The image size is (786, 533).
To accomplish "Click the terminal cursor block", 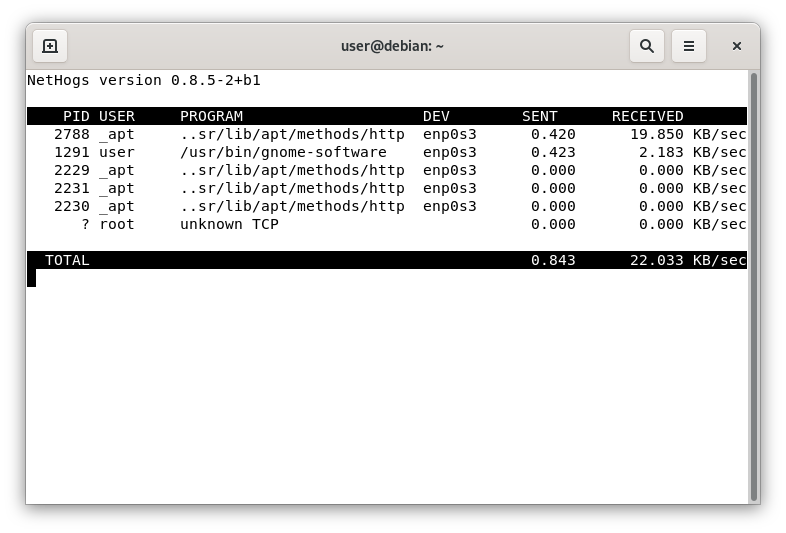I will click(x=32, y=278).
